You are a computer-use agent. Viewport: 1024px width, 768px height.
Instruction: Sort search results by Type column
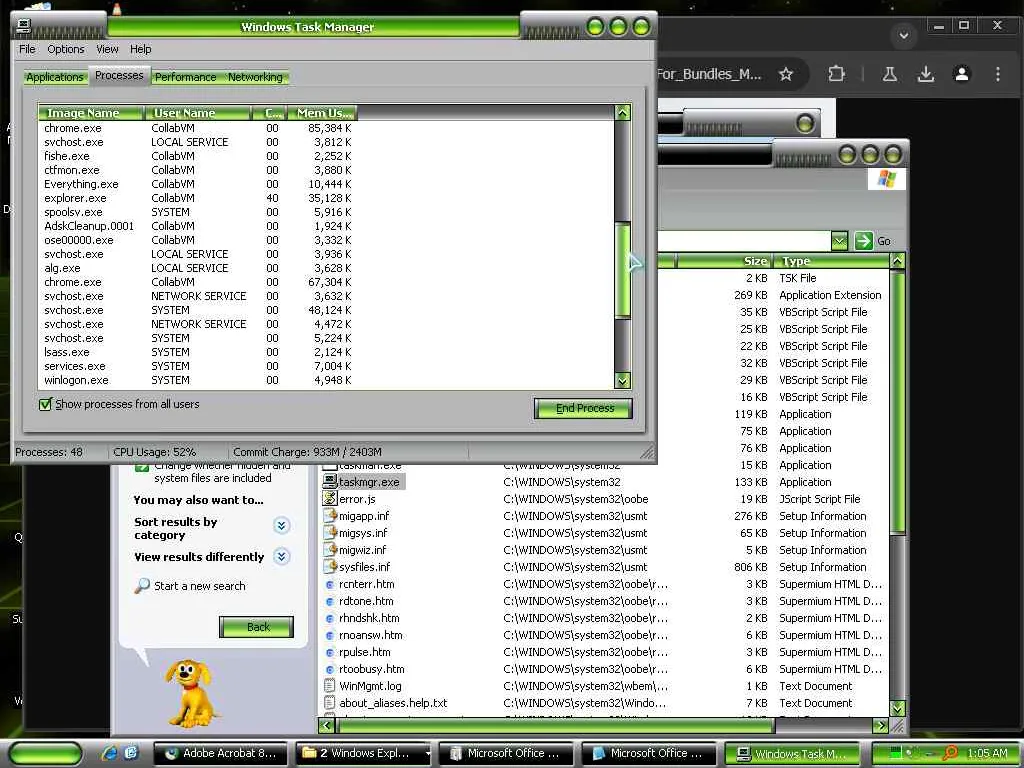point(831,261)
